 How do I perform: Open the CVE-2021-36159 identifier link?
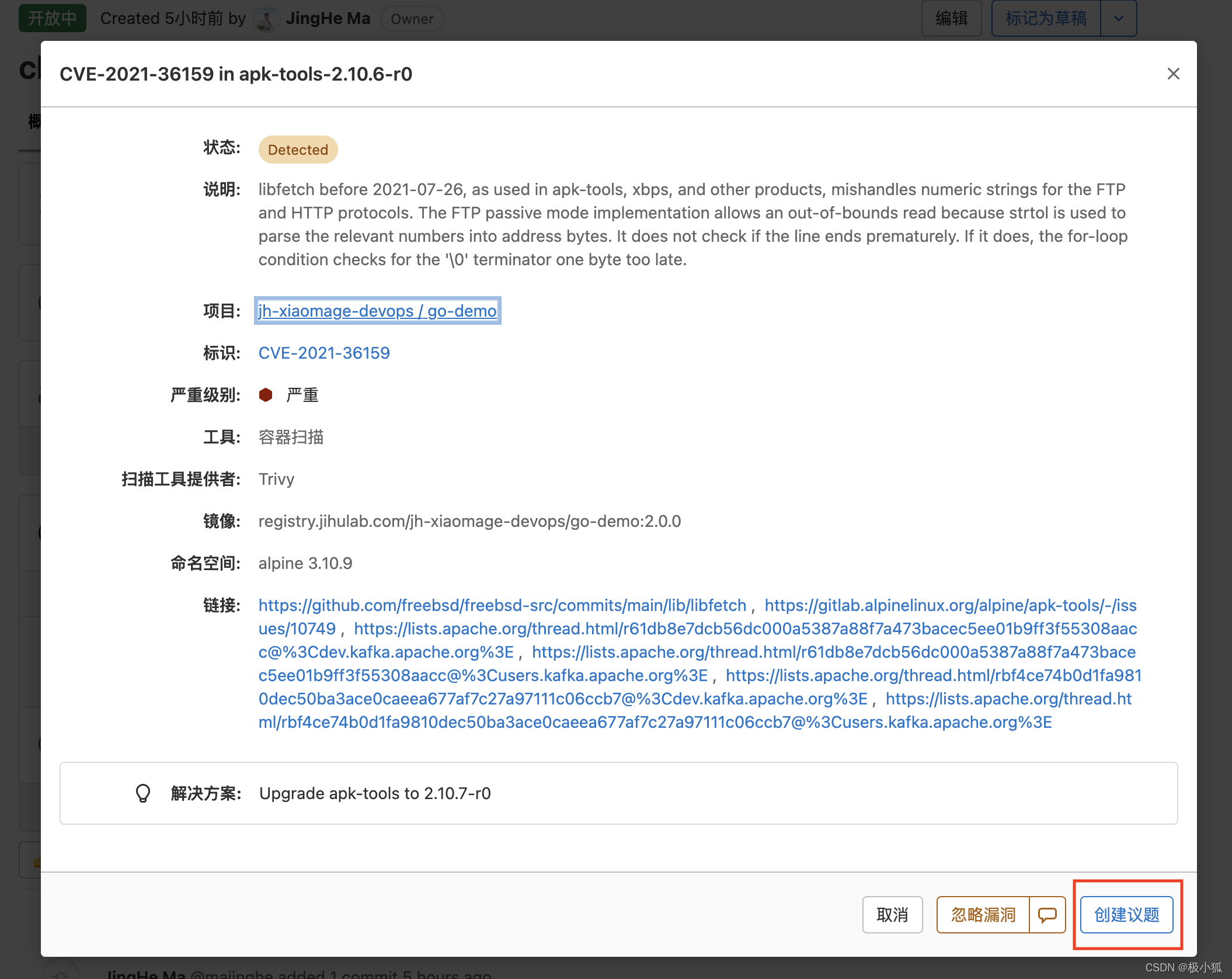pyautogui.click(x=324, y=353)
